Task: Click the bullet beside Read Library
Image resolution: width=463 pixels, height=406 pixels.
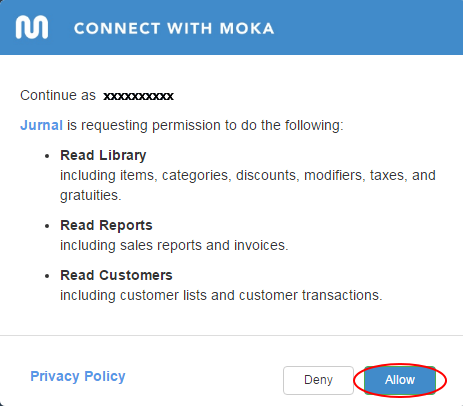Action: pyautogui.click(x=47, y=156)
